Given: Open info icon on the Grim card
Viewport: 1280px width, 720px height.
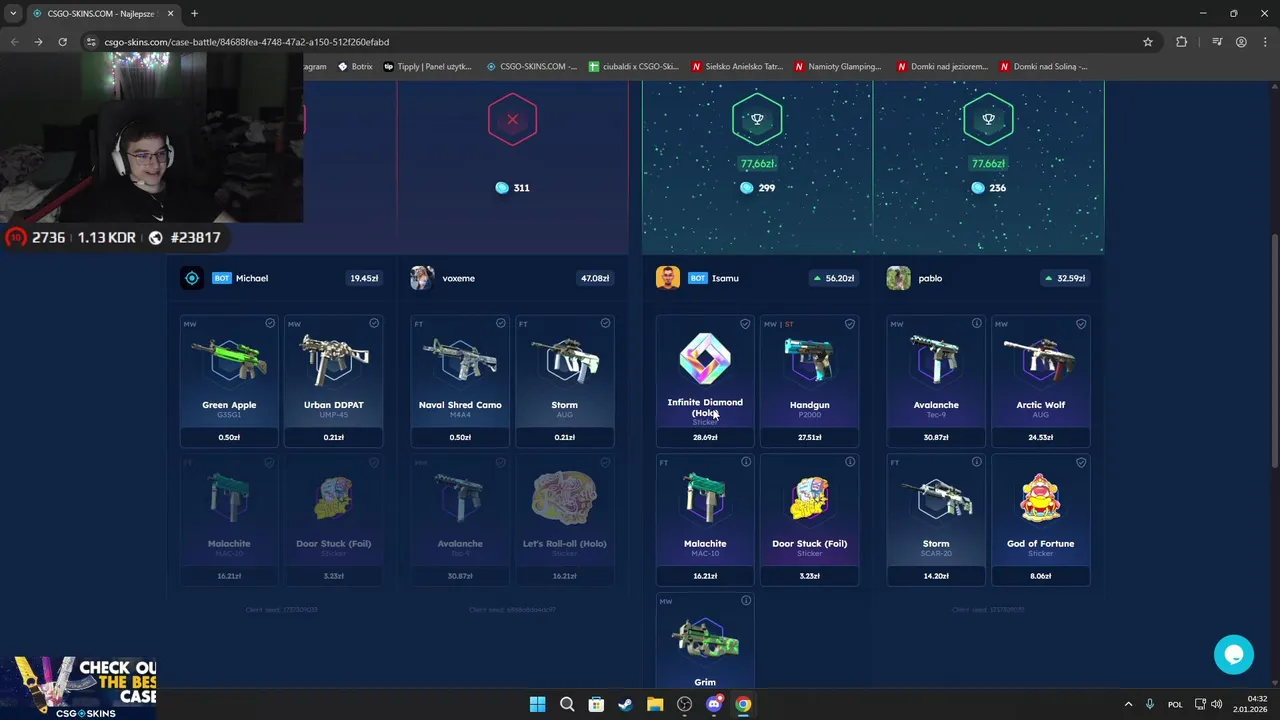Looking at the screenshot, I should (x=746, y=601).
